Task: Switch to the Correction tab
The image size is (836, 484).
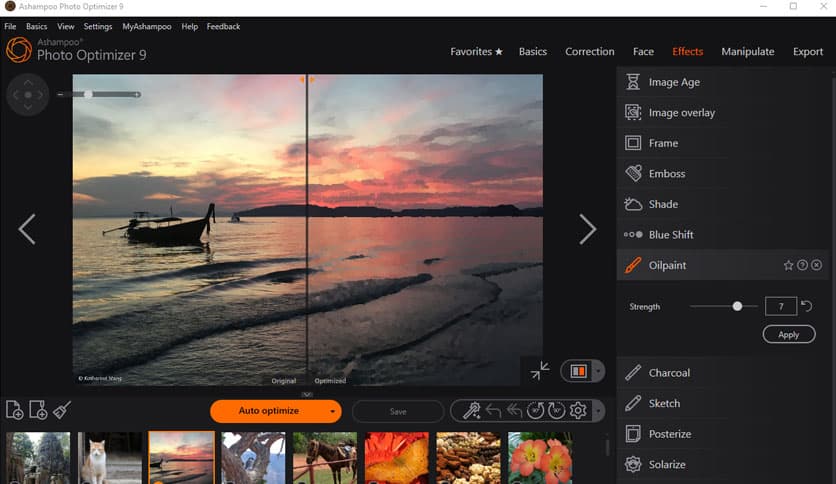Action: [590, 52]
